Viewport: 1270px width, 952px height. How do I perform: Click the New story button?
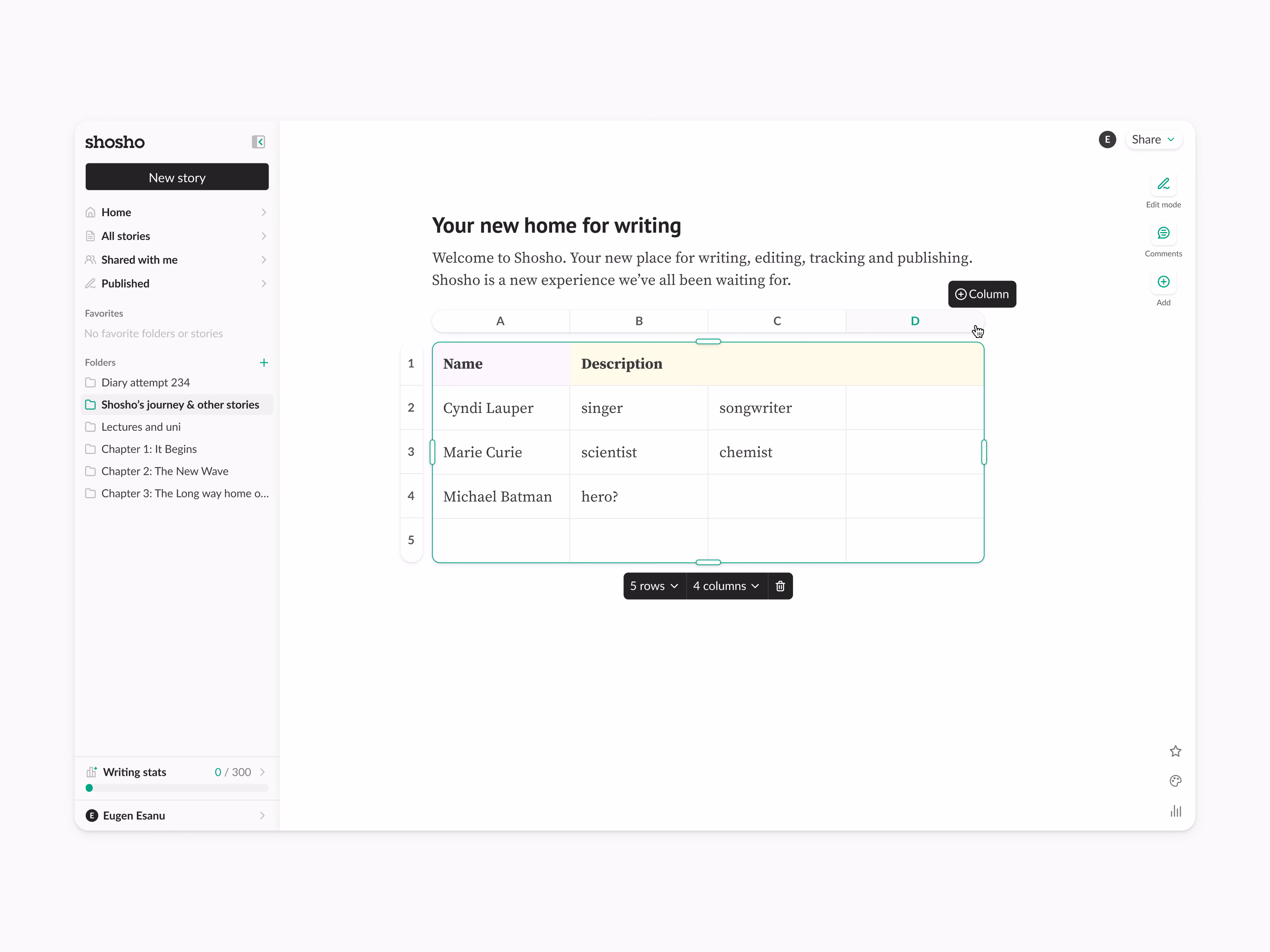click(177, 177)
